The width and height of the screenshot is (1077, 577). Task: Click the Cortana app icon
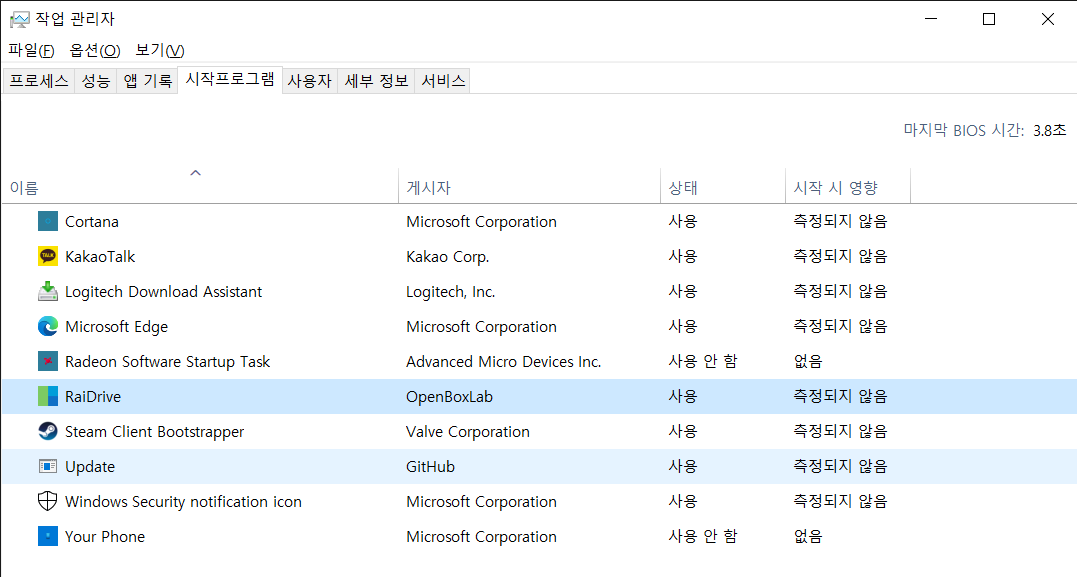point(47,221)
